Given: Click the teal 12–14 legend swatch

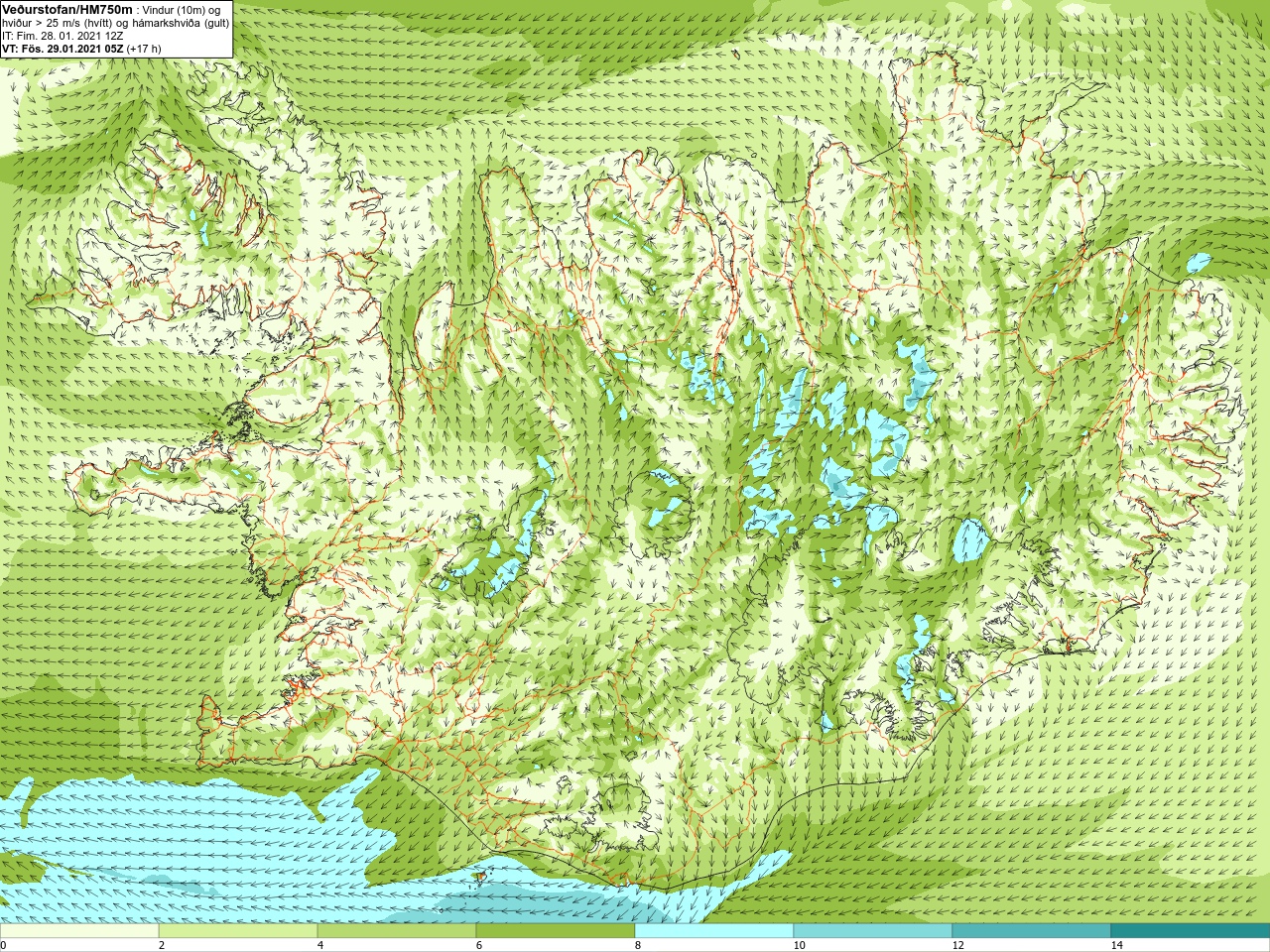Looking at the screenshot, I should [1032, 931].
